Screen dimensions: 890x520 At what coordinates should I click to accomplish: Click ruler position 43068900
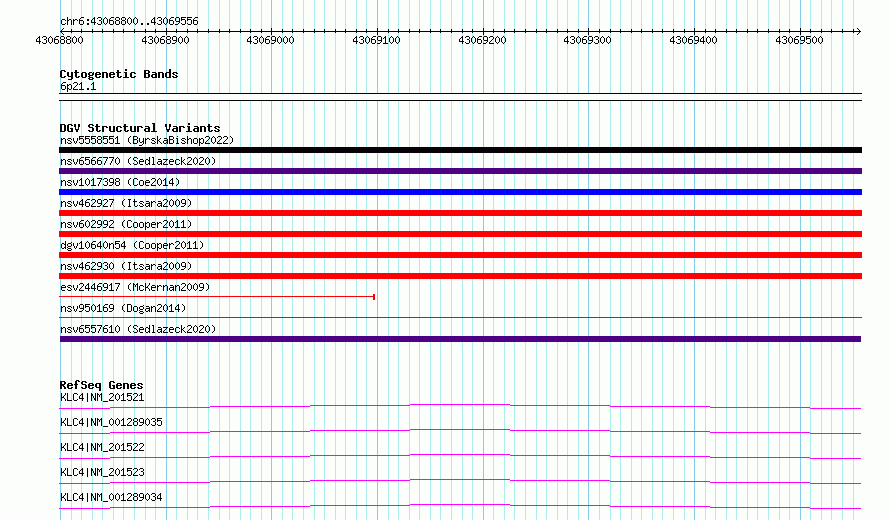pos(165,40)
